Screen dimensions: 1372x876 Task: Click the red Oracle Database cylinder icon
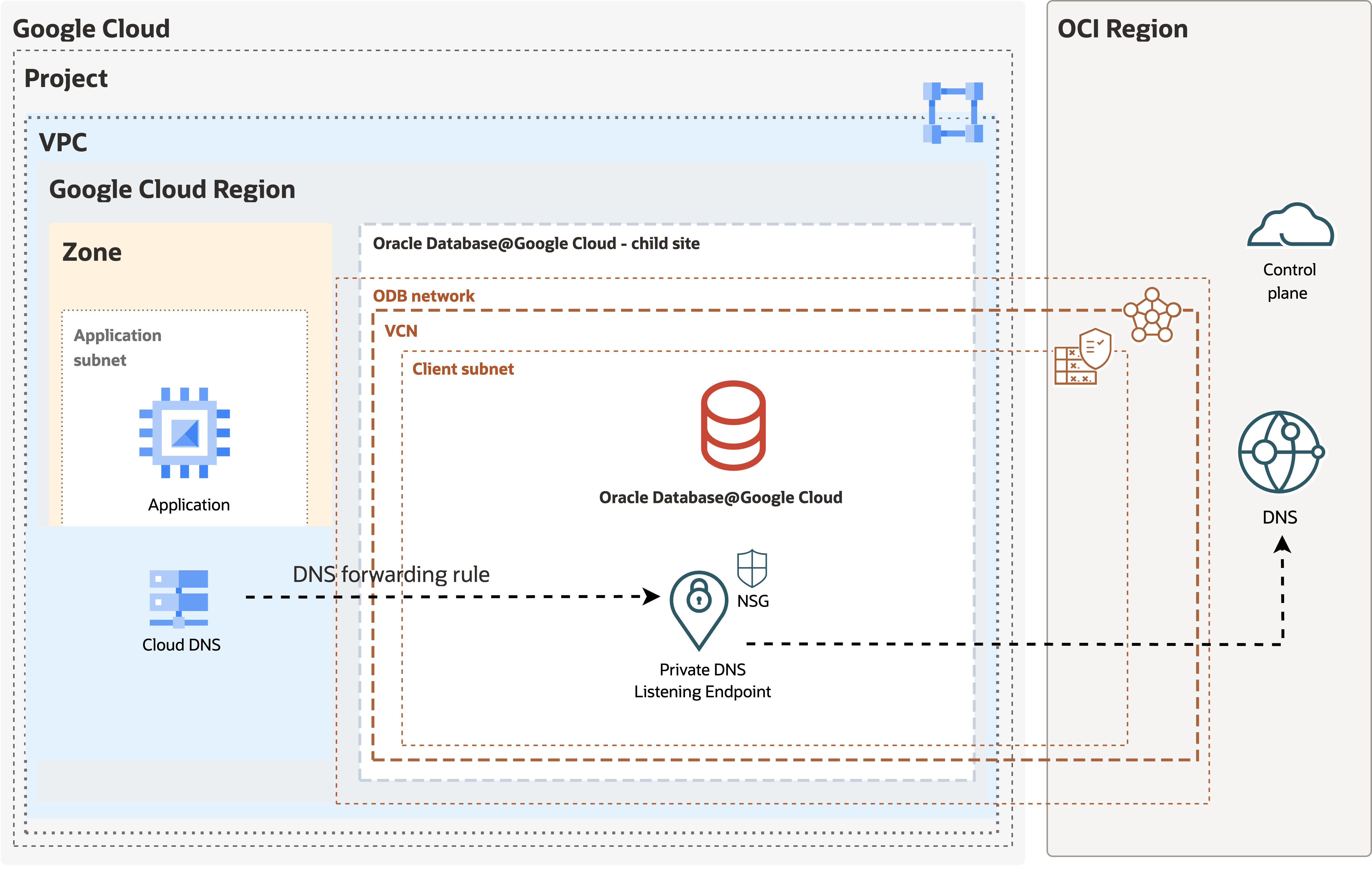[733, 425]
